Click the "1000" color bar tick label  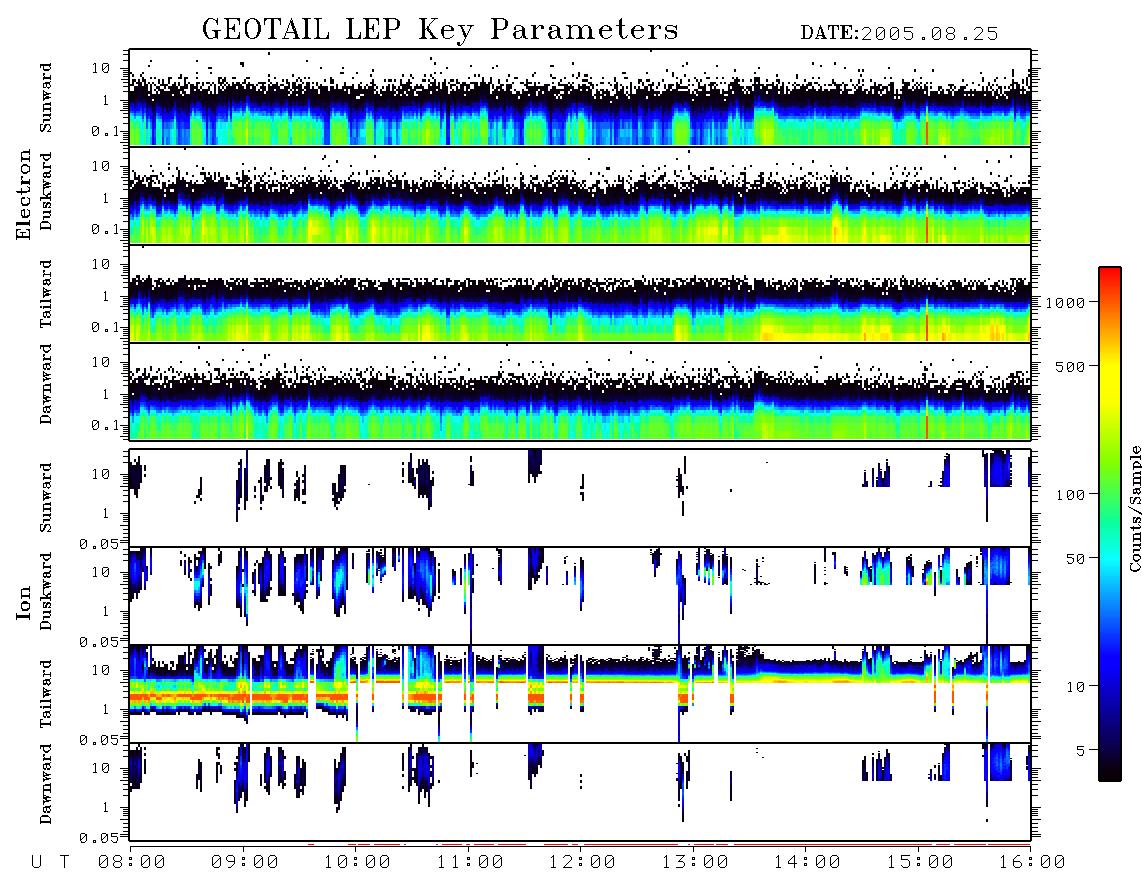[x=1065, y=303]
